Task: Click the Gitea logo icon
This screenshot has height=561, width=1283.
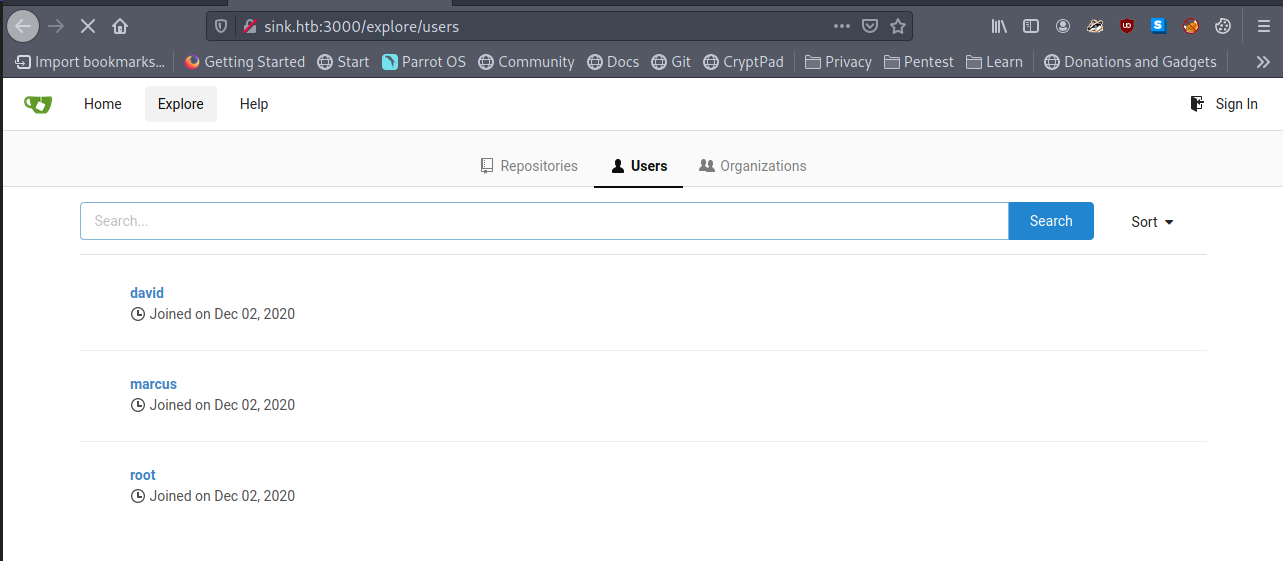Action: [38, 104]
